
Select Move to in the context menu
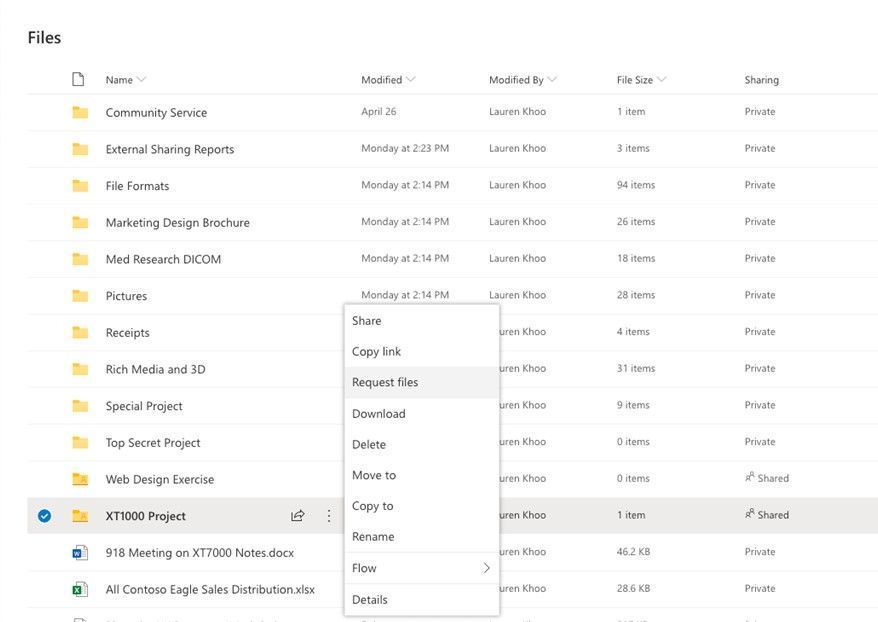coord(422,475)
